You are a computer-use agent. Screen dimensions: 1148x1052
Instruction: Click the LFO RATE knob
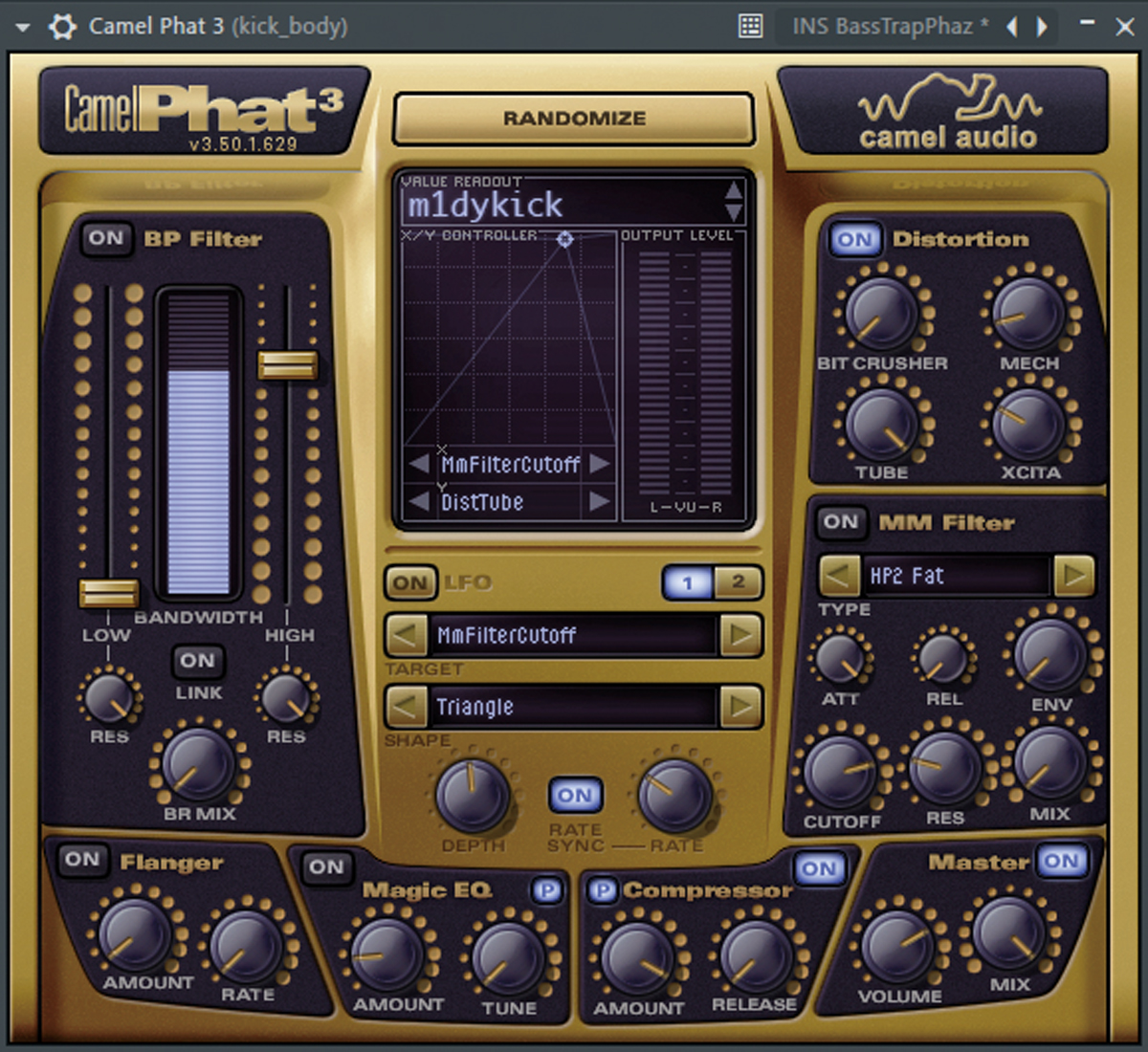pyautogui.click(x=674, y=796)
